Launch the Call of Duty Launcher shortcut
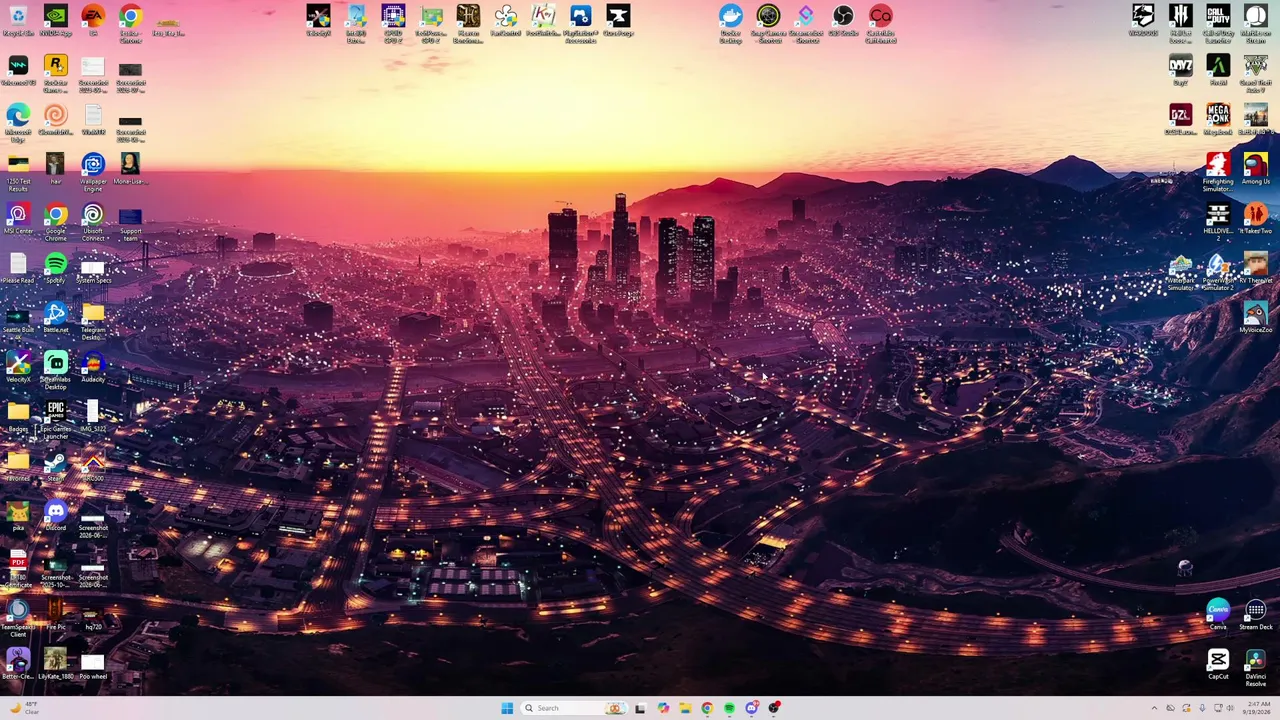The width and height of the screenshot is (1280, 720). click(x=1218, y=24)
